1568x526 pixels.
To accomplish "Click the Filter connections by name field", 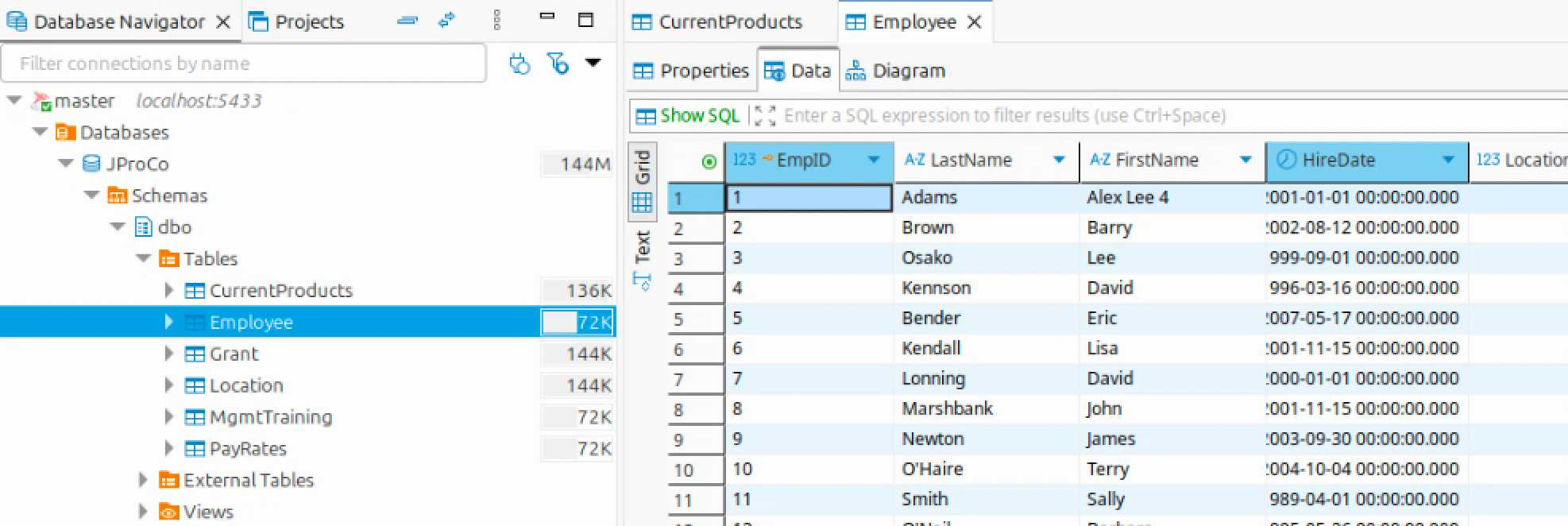I will coord(242,64).
